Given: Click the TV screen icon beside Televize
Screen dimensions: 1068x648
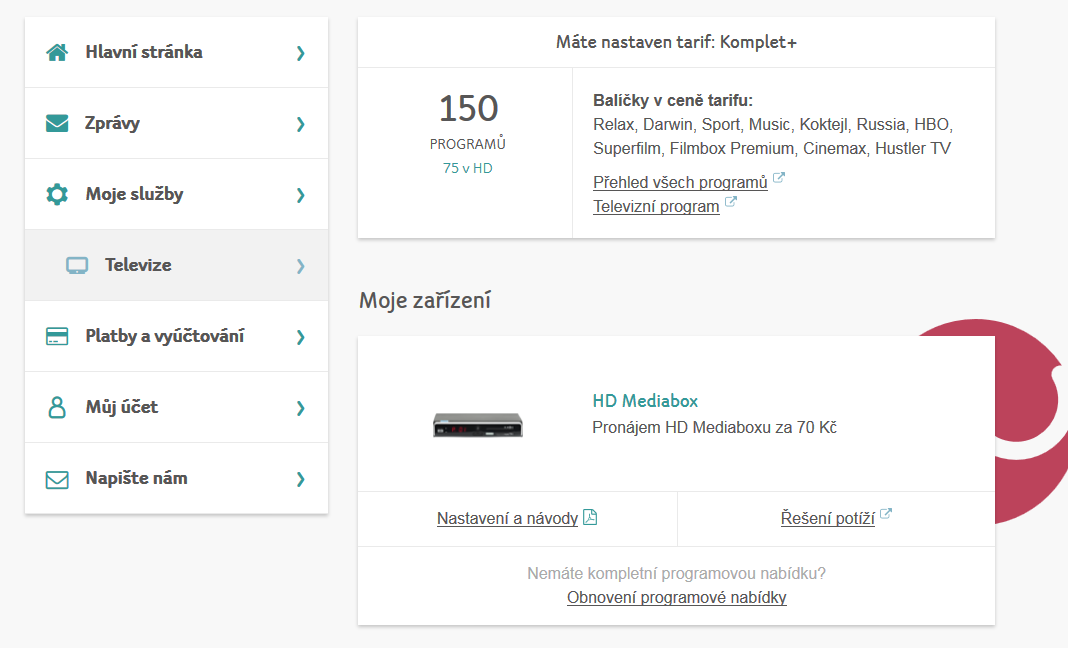Looking at the screenshot, I should [x=77, y=266].
